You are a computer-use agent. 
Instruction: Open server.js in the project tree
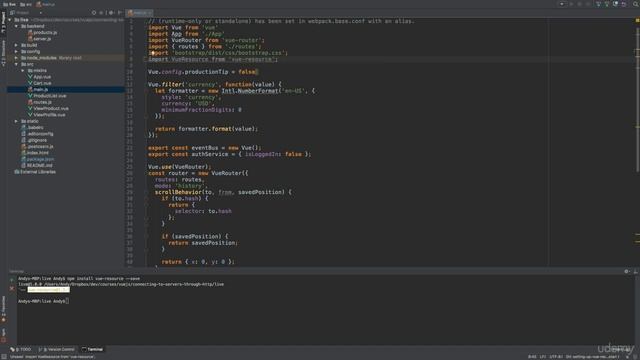(40, 39)
